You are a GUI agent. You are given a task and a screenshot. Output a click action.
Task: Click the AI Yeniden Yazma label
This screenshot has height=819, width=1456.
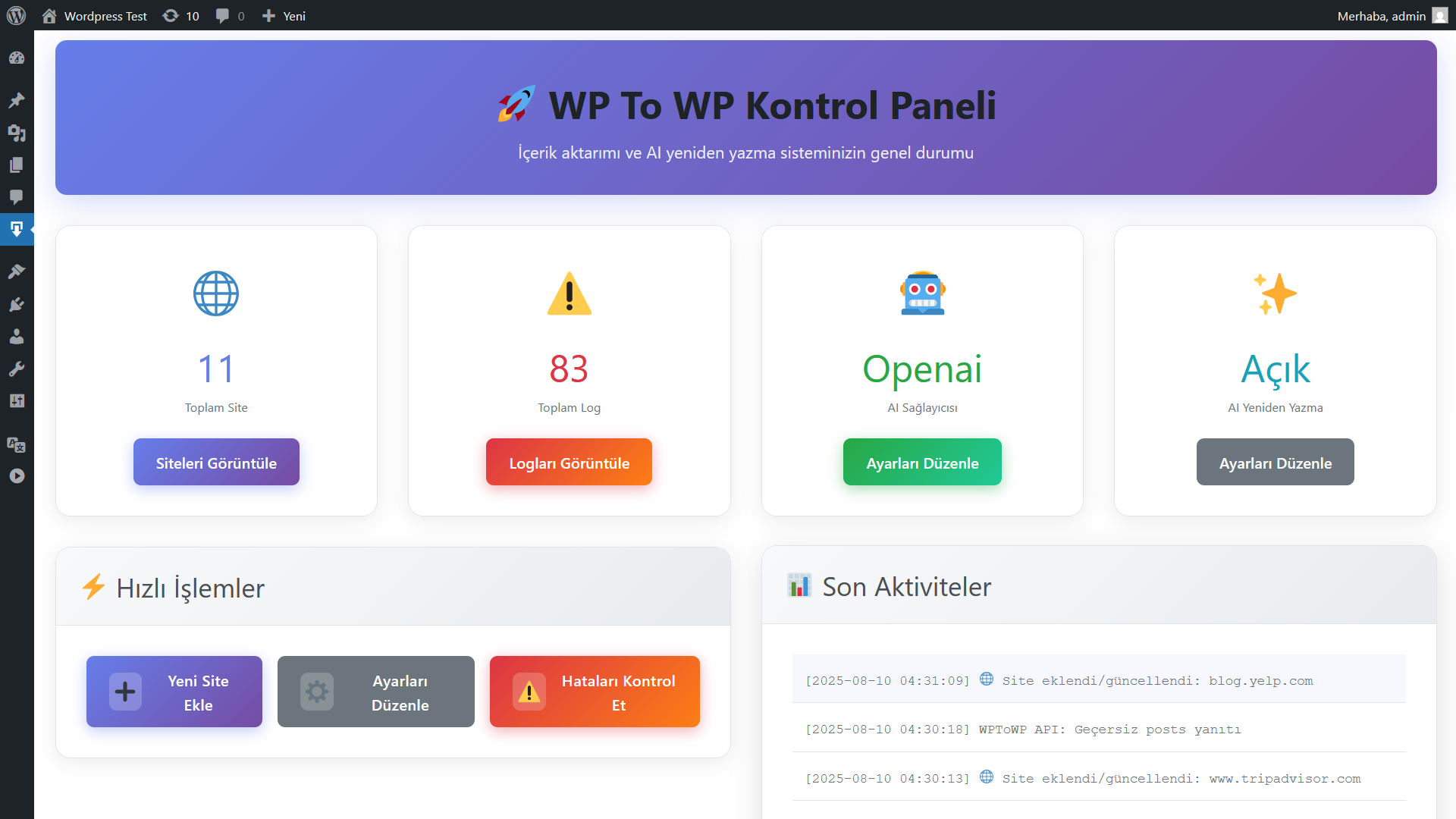1276,408
